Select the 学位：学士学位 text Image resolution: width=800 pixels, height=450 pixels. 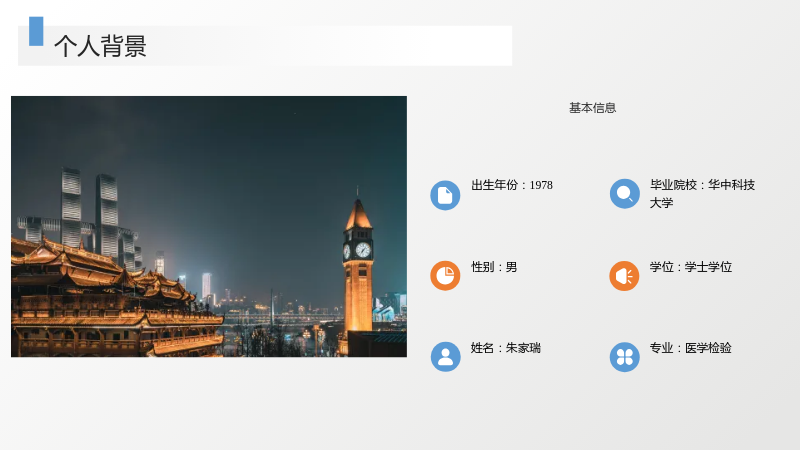click(x=690, y=267)
